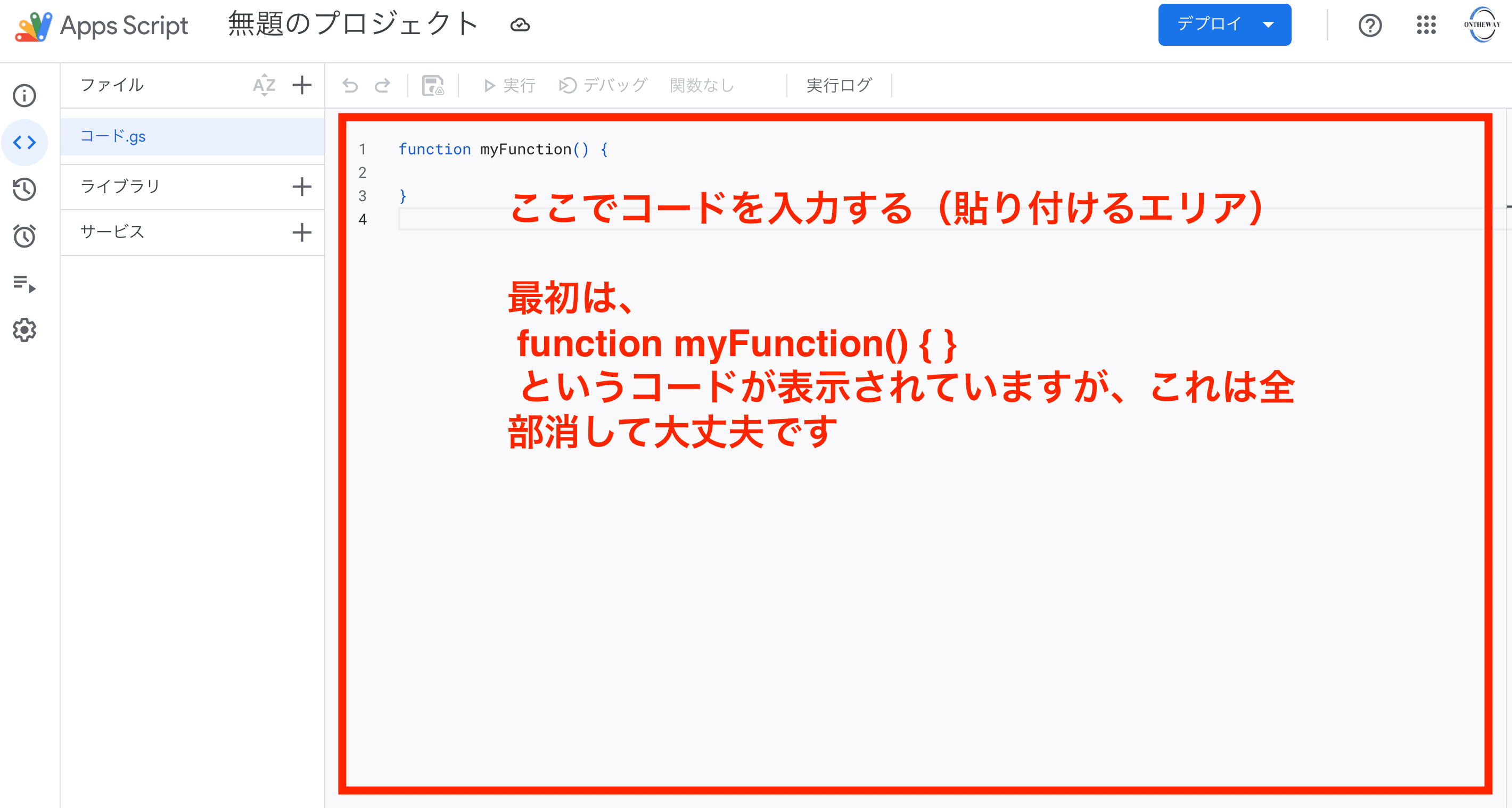Open the Executions list icon
Screen dimensions: 1512x808
tap(24, 283)
